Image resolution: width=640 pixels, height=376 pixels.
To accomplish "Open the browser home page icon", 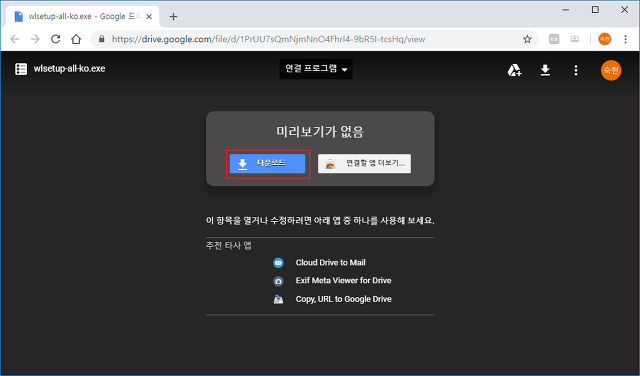I will tap(76, 39).
